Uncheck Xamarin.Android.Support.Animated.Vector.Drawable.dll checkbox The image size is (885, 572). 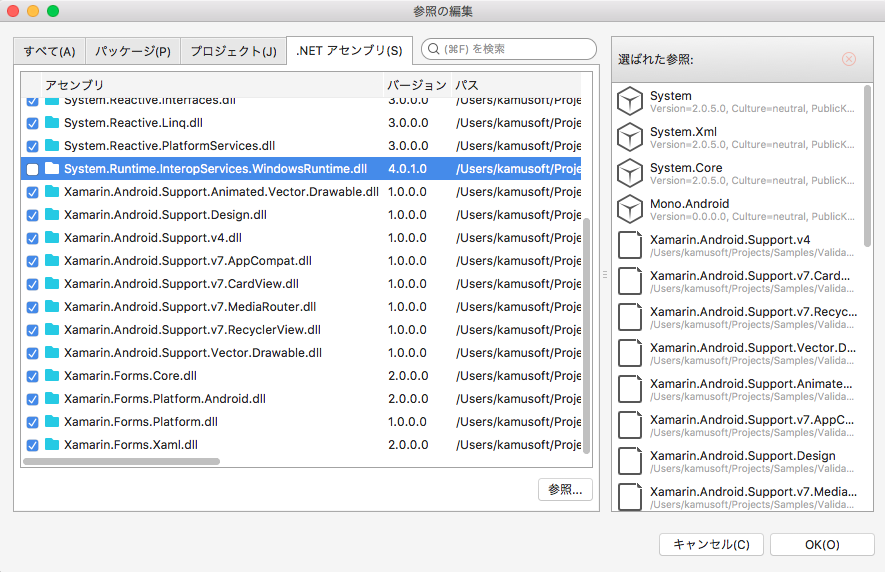(x=32, y=192)
